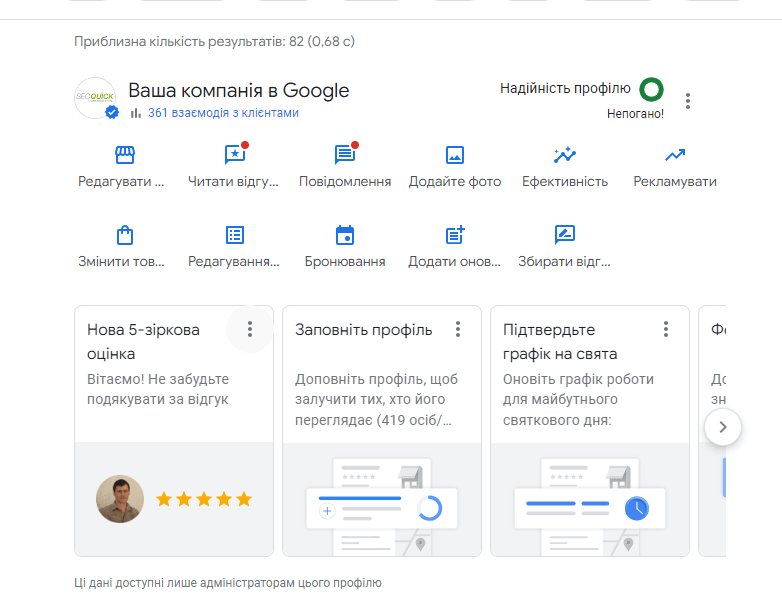Click the holiday hours clock illustration
The width and height of the screenshot is (782, 612).
589,506
